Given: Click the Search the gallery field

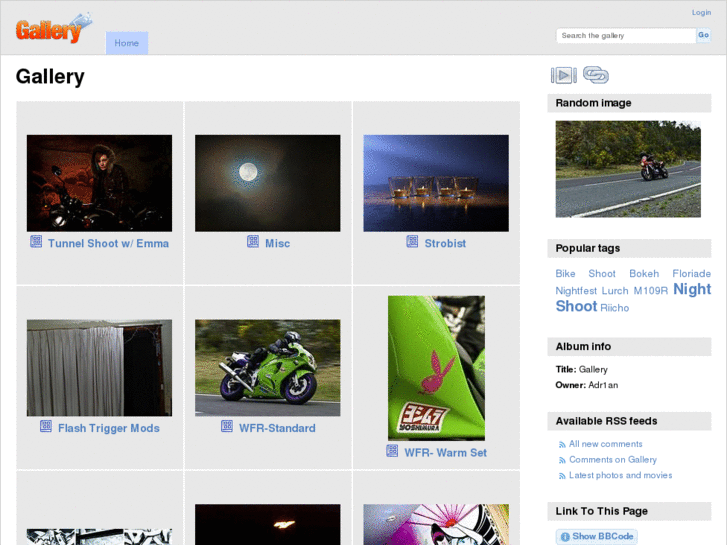Looking at the screenshot, I should (626, 36).
